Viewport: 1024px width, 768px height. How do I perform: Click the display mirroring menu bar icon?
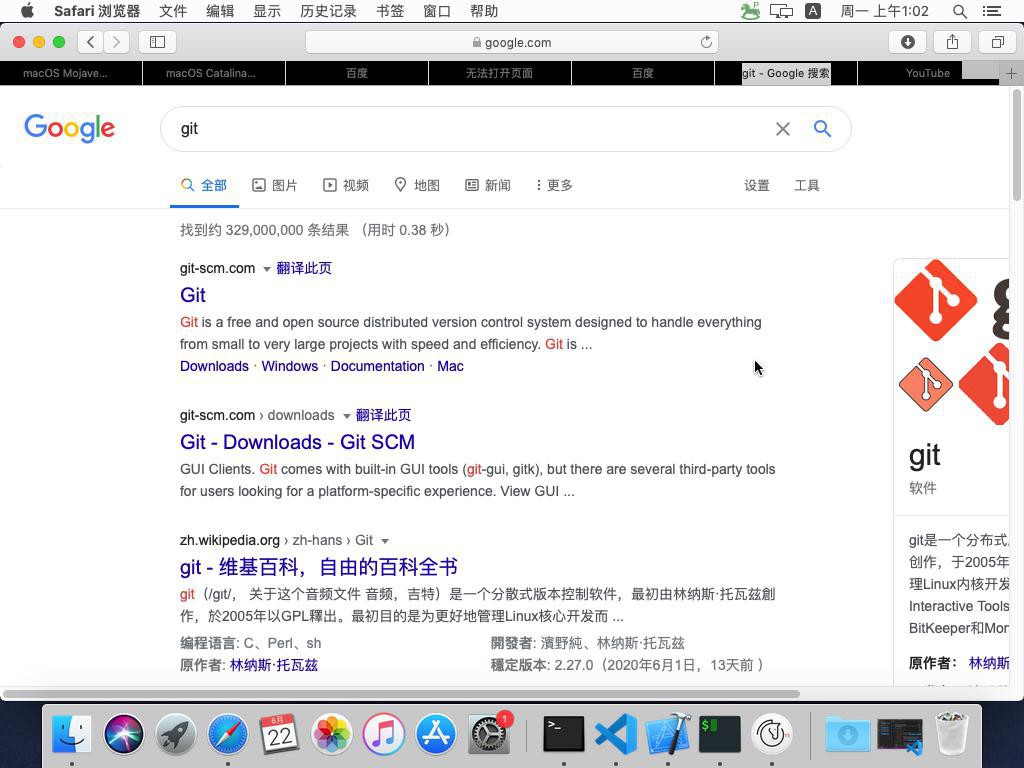click(x=781, y=11)
